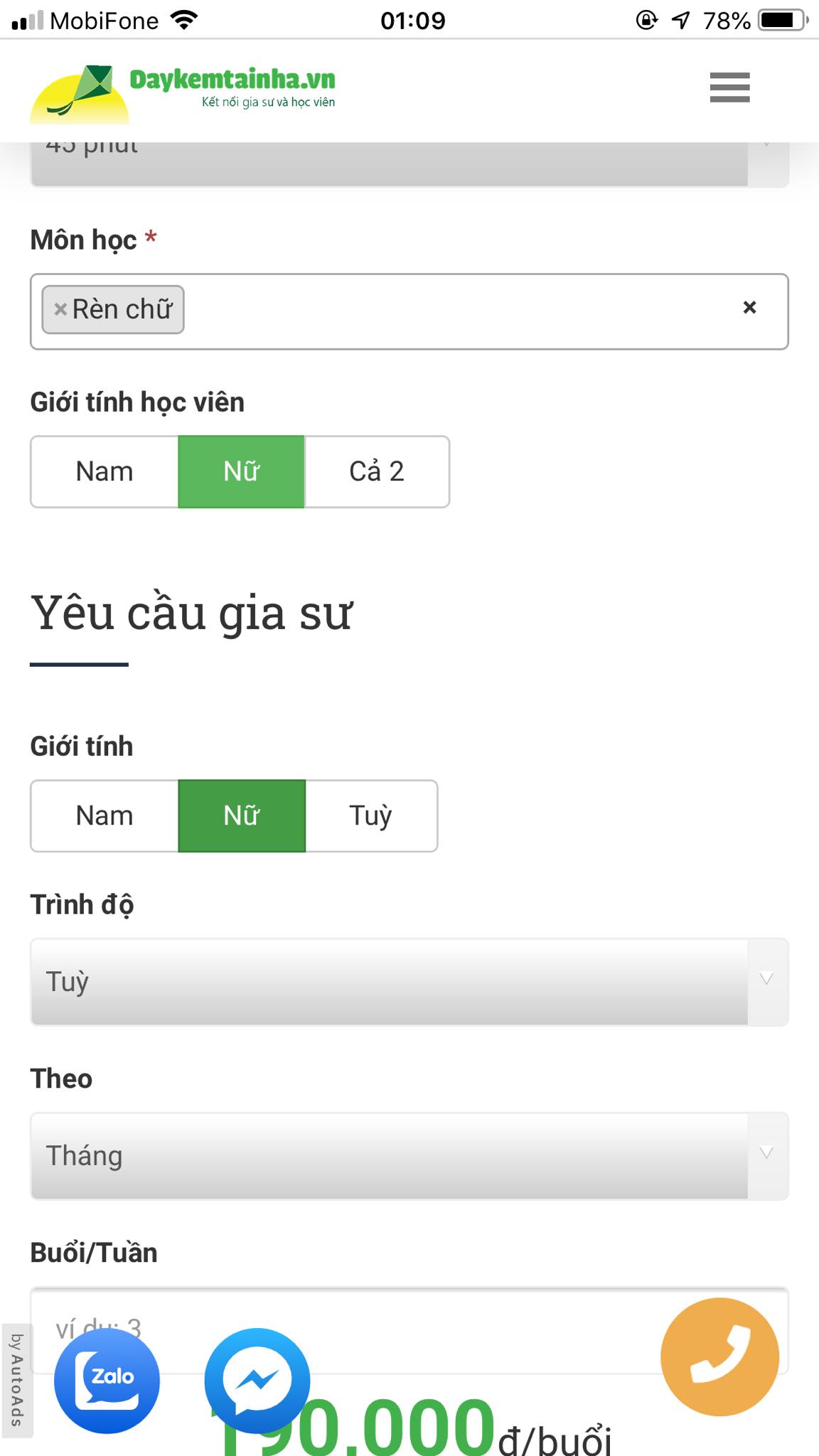Open the duration dropdown at top
Image resolution: width=819 pixels, height=1456 pixels.
point(409,164)
